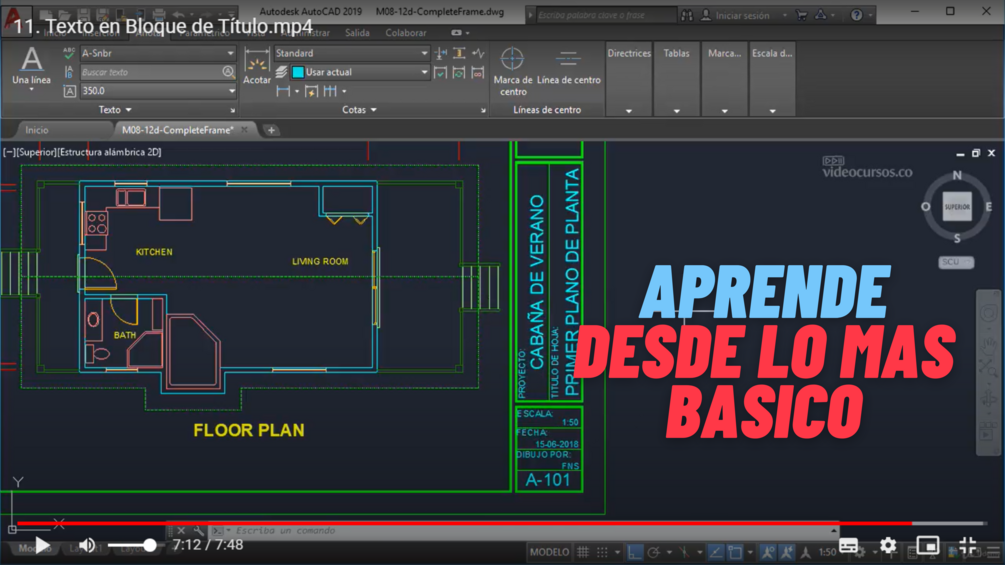Expand the Cotas panel

point(359,110)
